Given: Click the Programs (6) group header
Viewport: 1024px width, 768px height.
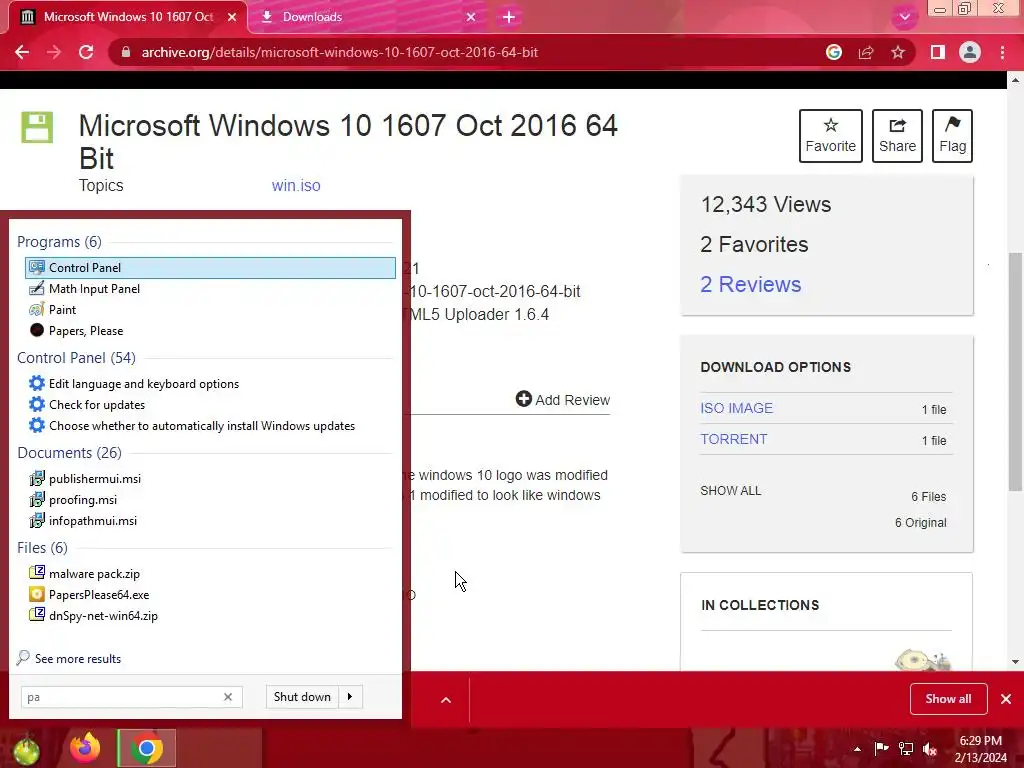Looking at the screenshot, I should [x=59, y=242].
